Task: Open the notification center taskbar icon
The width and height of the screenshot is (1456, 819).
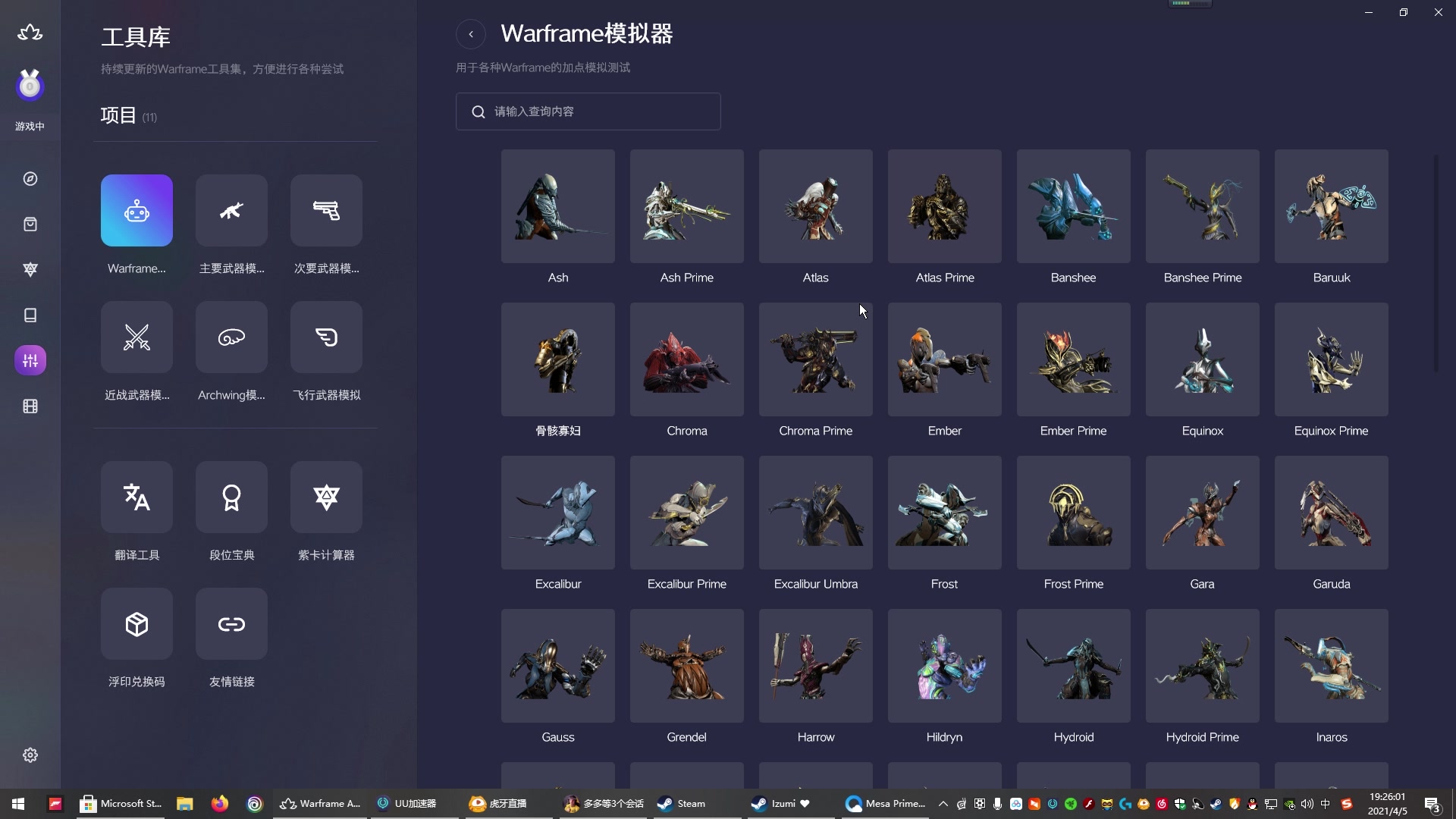Action: point(1433,804)
